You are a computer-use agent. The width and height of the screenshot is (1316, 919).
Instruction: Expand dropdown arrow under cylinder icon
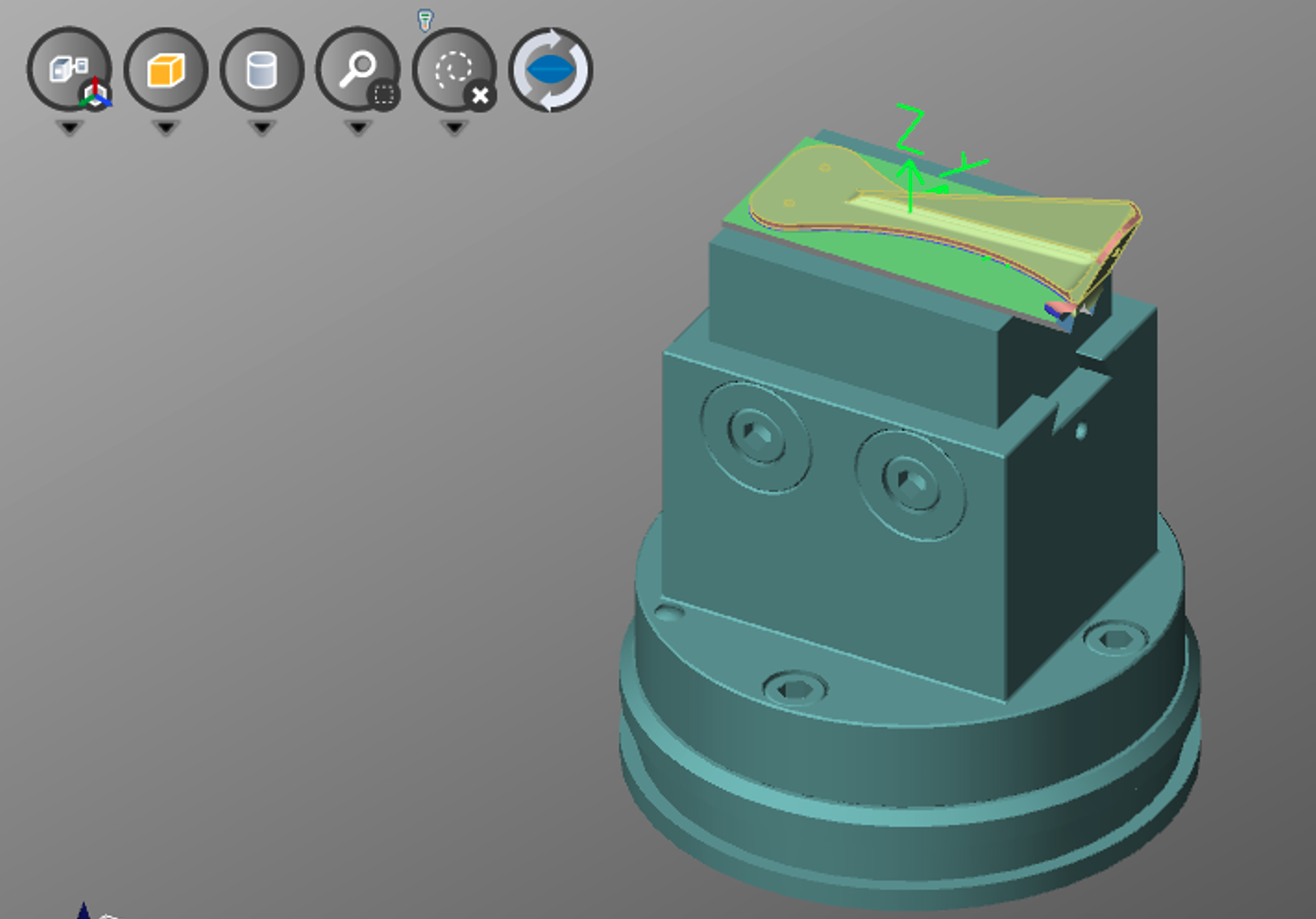pos(262,127)
